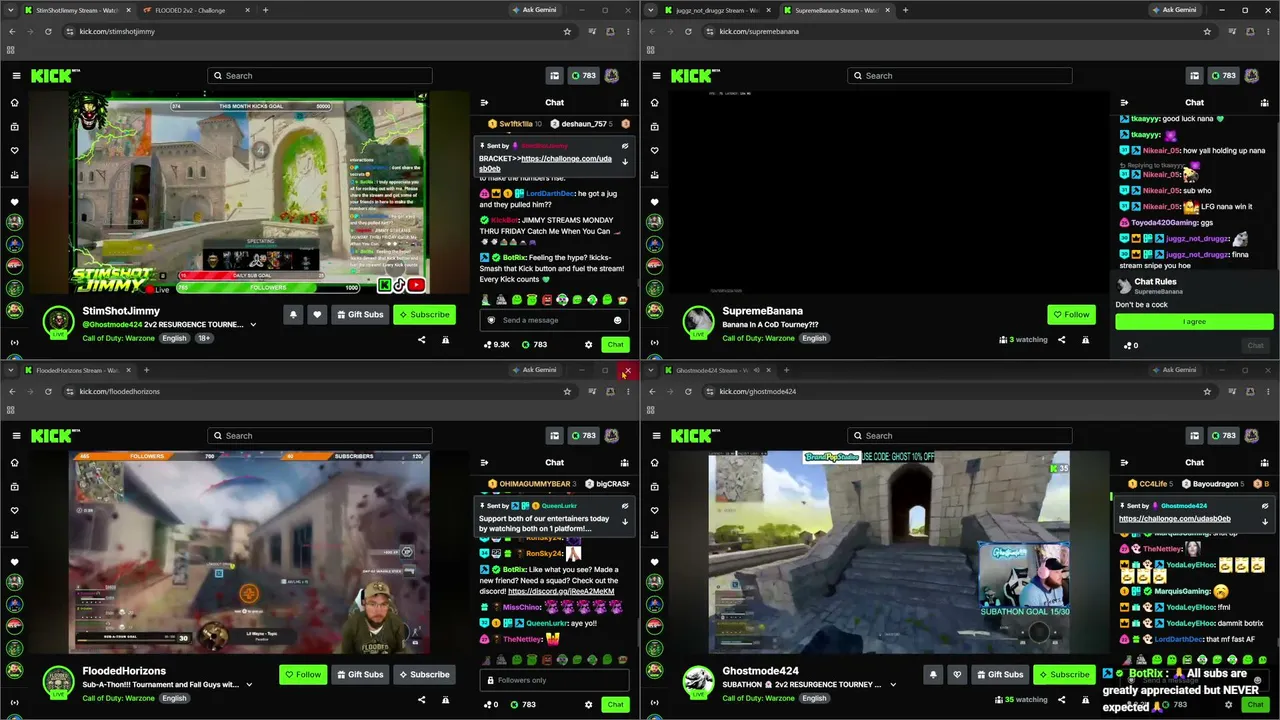Follow the FloodedHorizons channel

click(x=303, y=674)
